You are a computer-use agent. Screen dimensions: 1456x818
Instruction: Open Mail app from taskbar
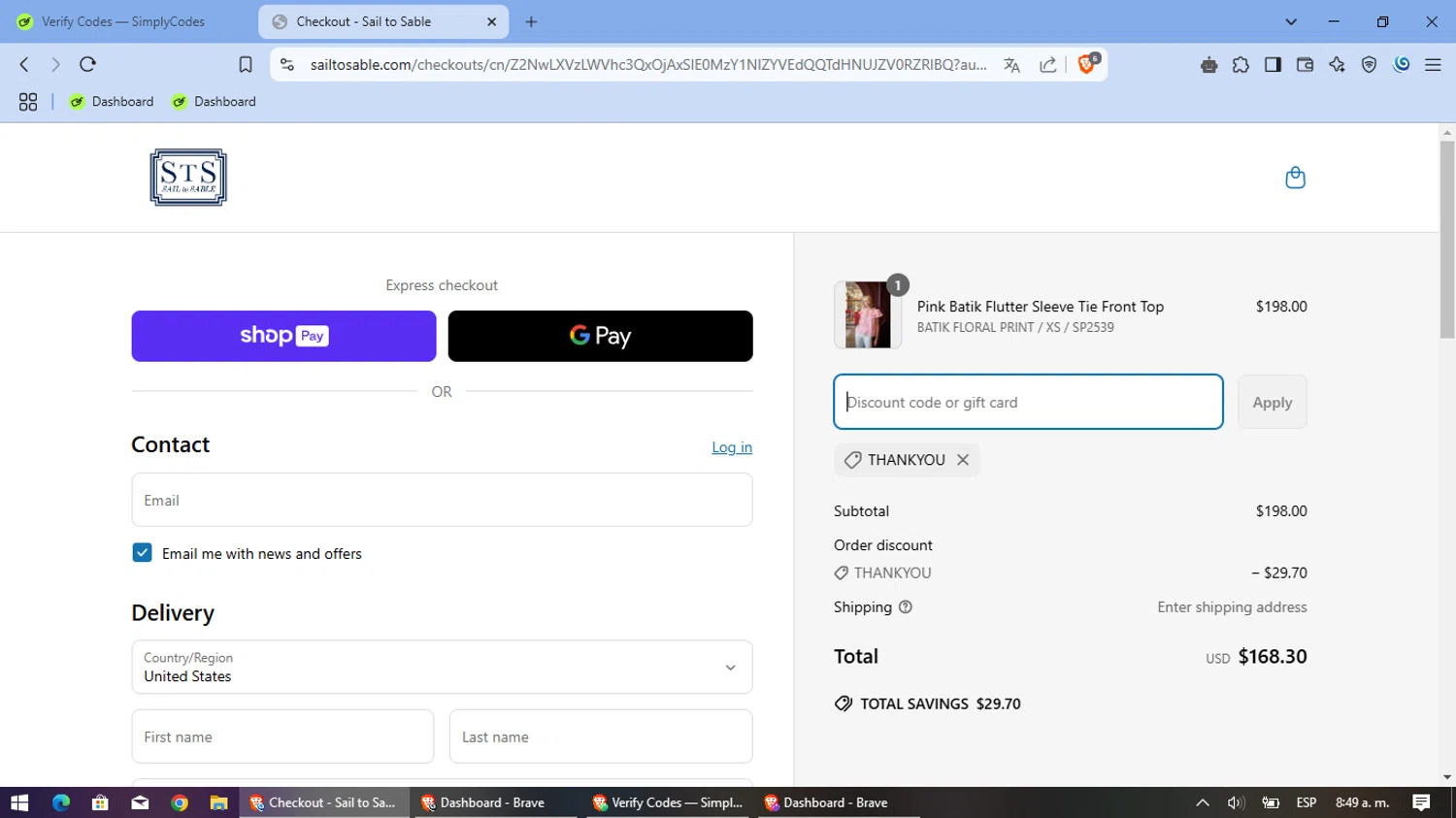140,802
